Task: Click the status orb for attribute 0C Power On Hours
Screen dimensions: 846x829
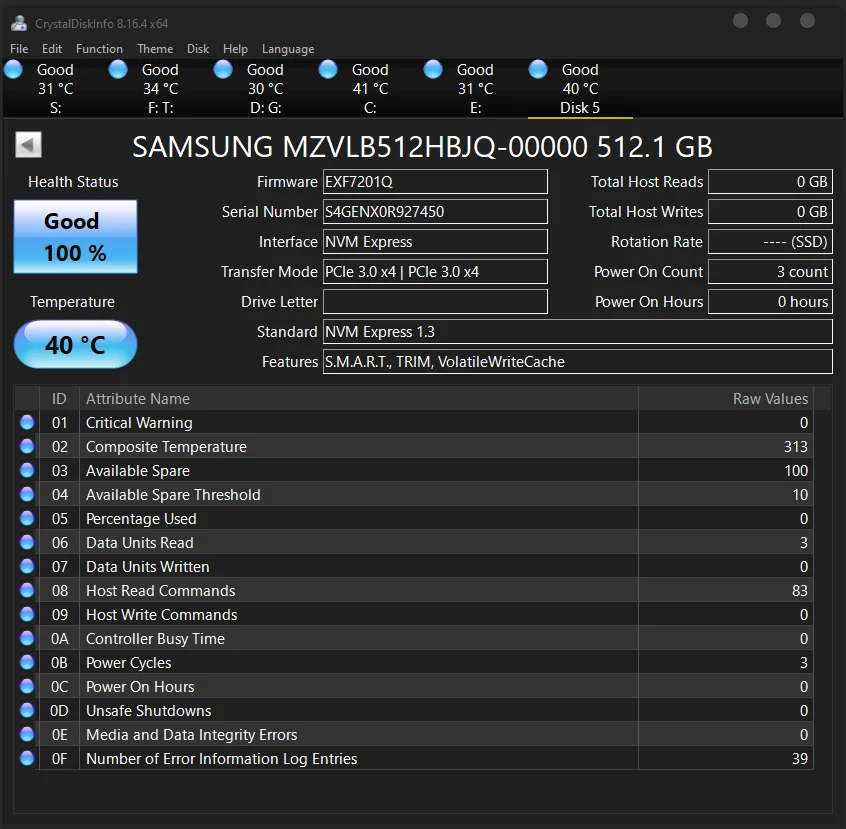Action: tap(27, 687)
